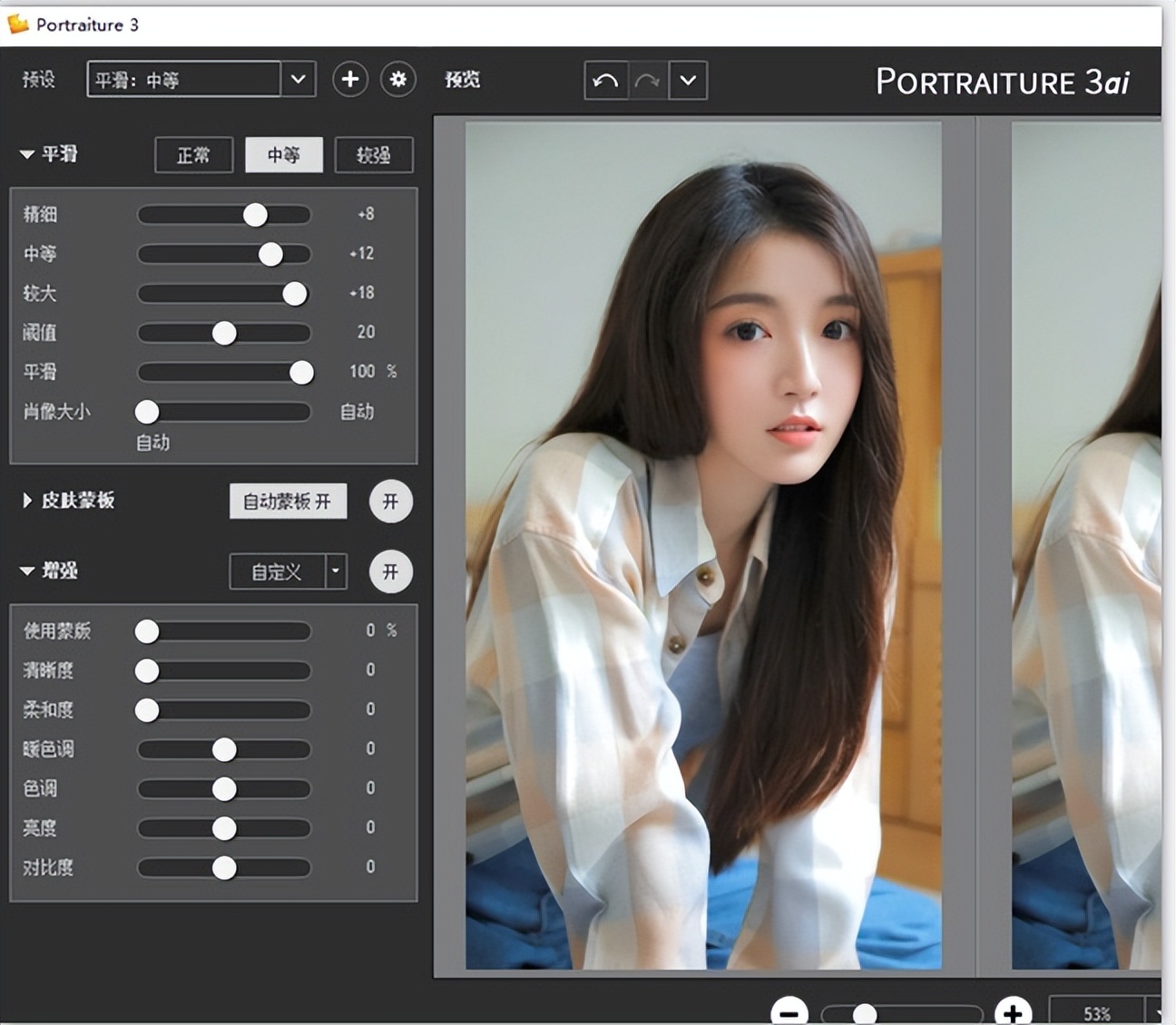Open the history chevron next to redo
1176x1025 pixels.
[687, 80]
